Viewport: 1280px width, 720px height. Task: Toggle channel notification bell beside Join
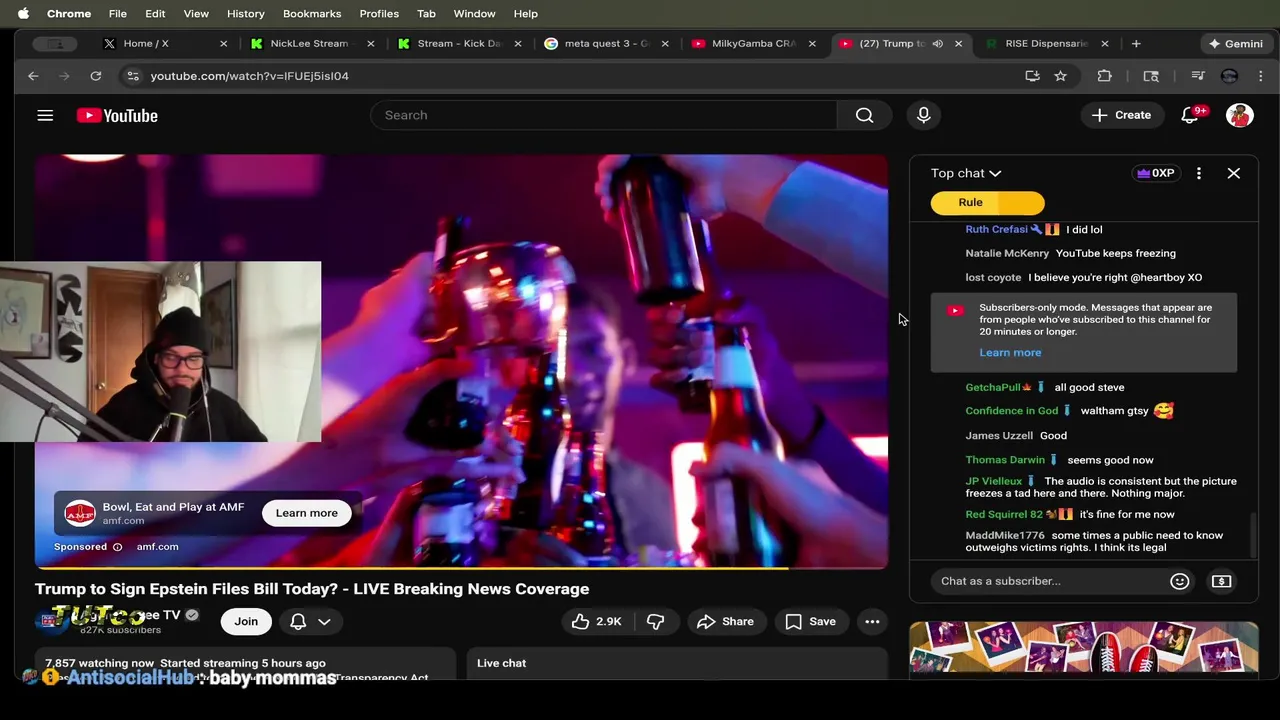(298, 621)
